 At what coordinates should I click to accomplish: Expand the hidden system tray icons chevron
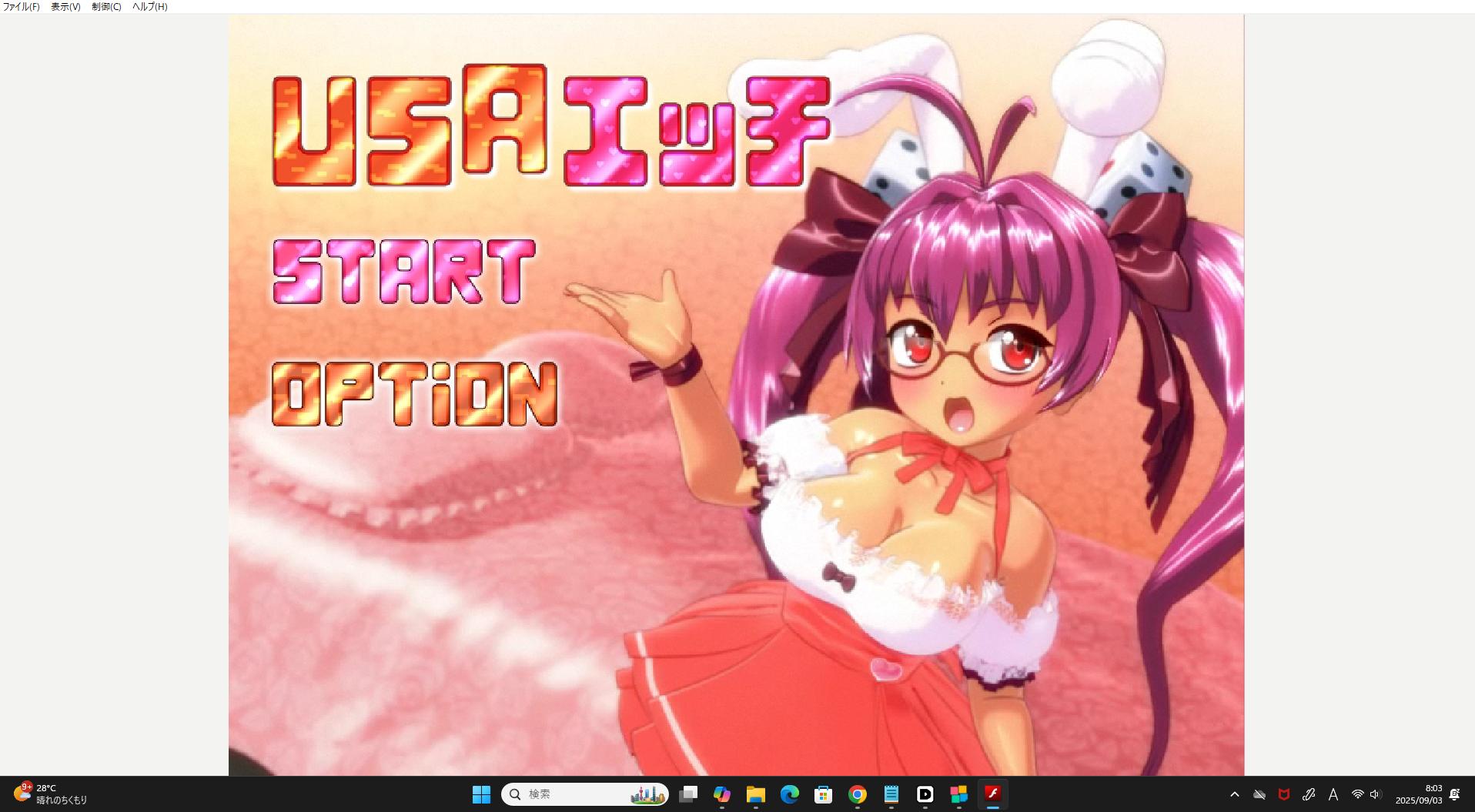coord(1234,794)
